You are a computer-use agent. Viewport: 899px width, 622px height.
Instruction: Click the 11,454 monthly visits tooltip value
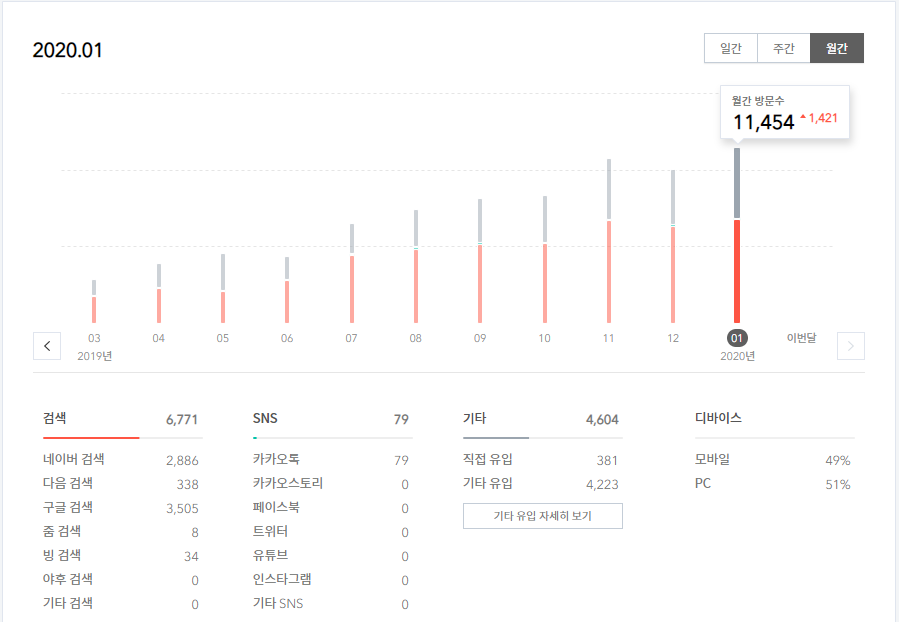[x=764, y=122]
